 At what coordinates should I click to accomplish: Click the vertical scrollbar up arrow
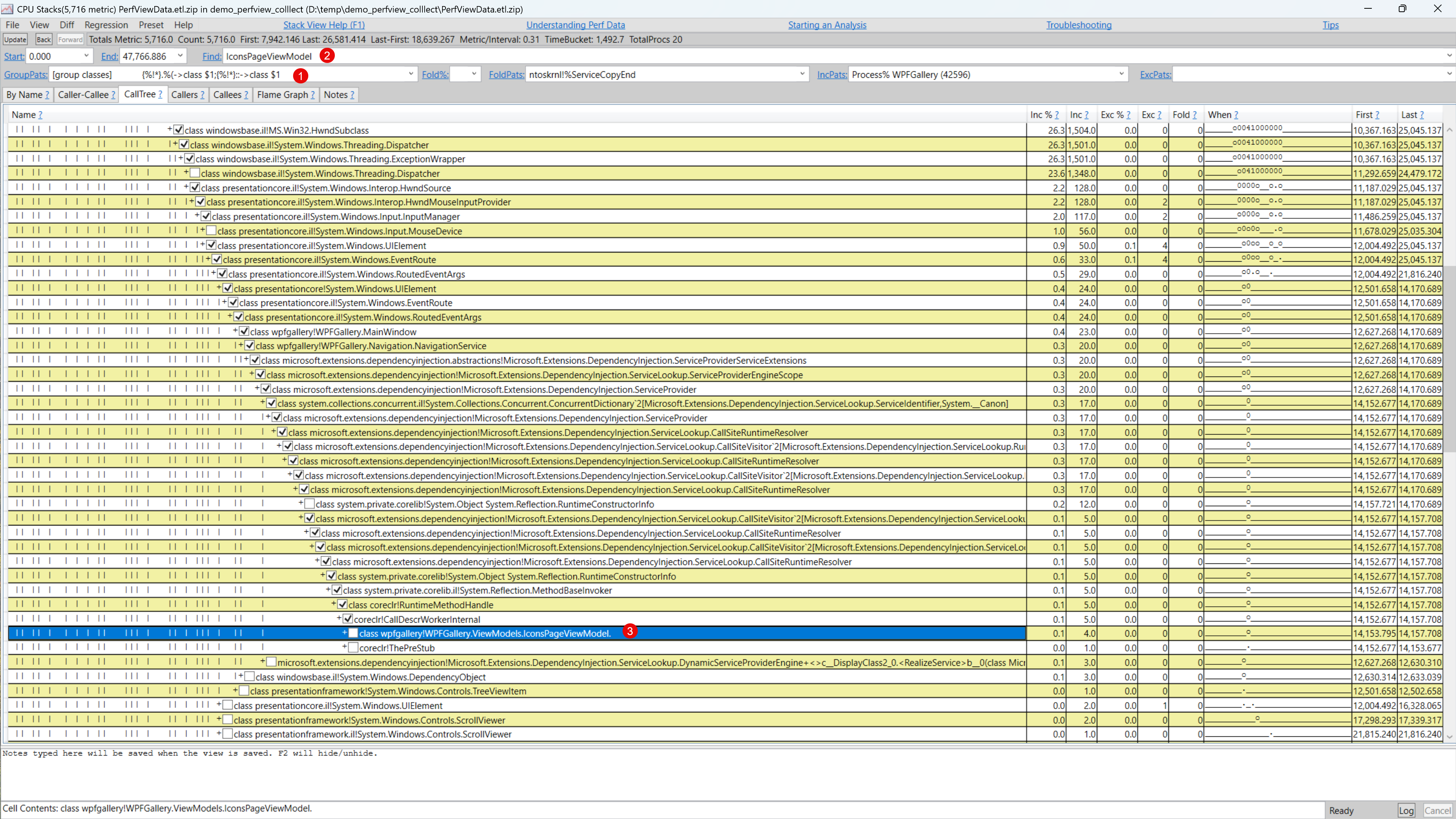1449,130
